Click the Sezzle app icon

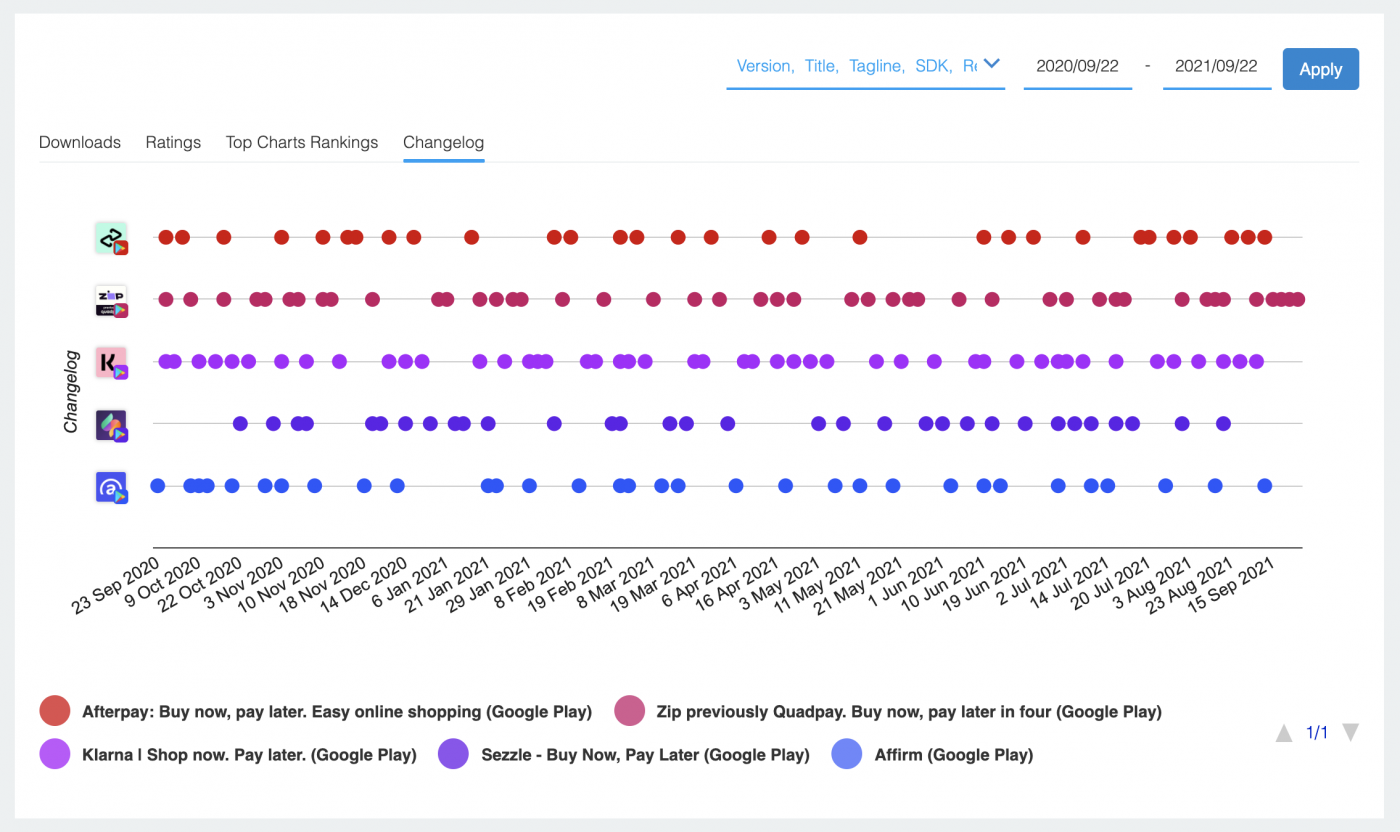pos(111,424)
